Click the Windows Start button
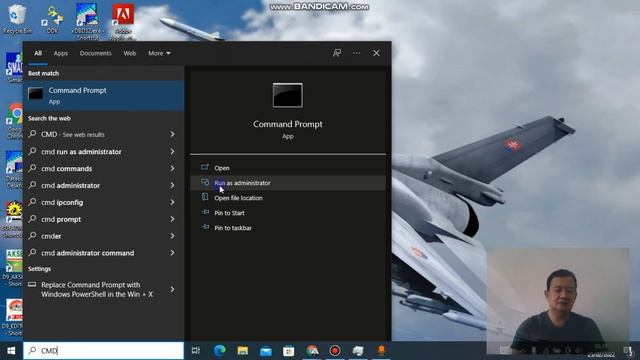The height and width of the screenshot is (360, 640). tap(11, 351)
